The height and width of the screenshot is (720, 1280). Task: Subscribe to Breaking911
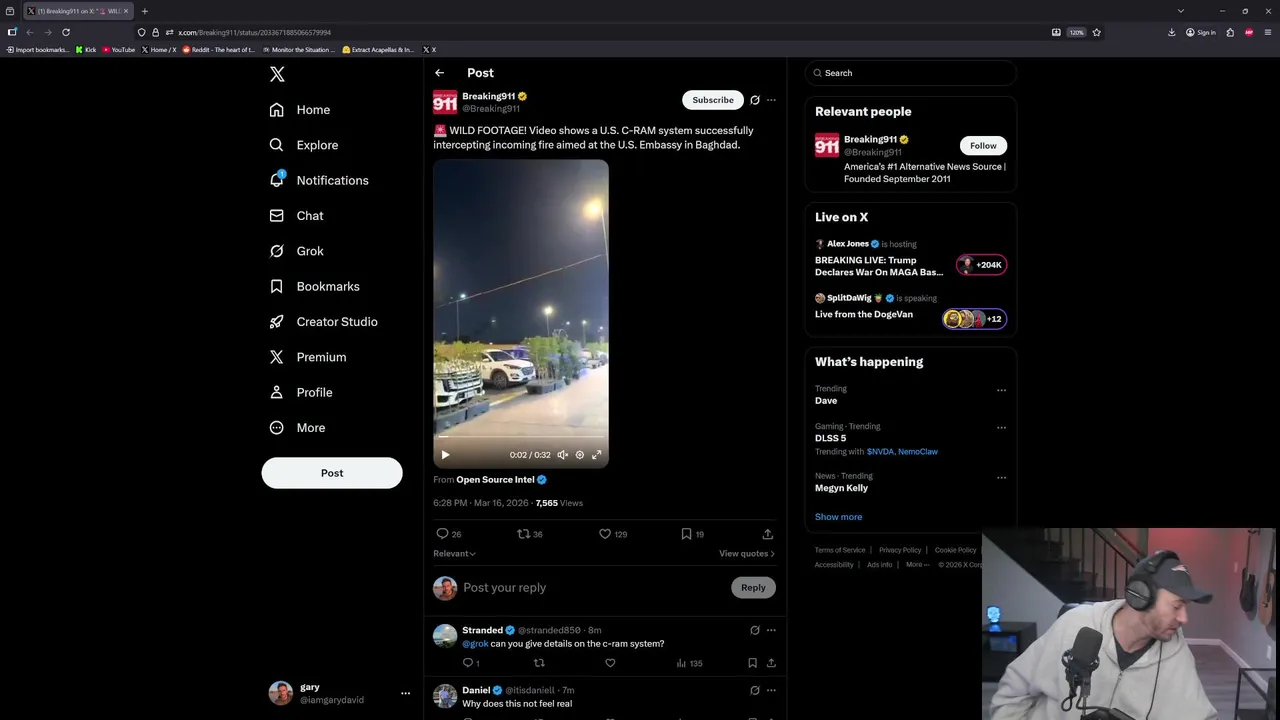point(713,100)
